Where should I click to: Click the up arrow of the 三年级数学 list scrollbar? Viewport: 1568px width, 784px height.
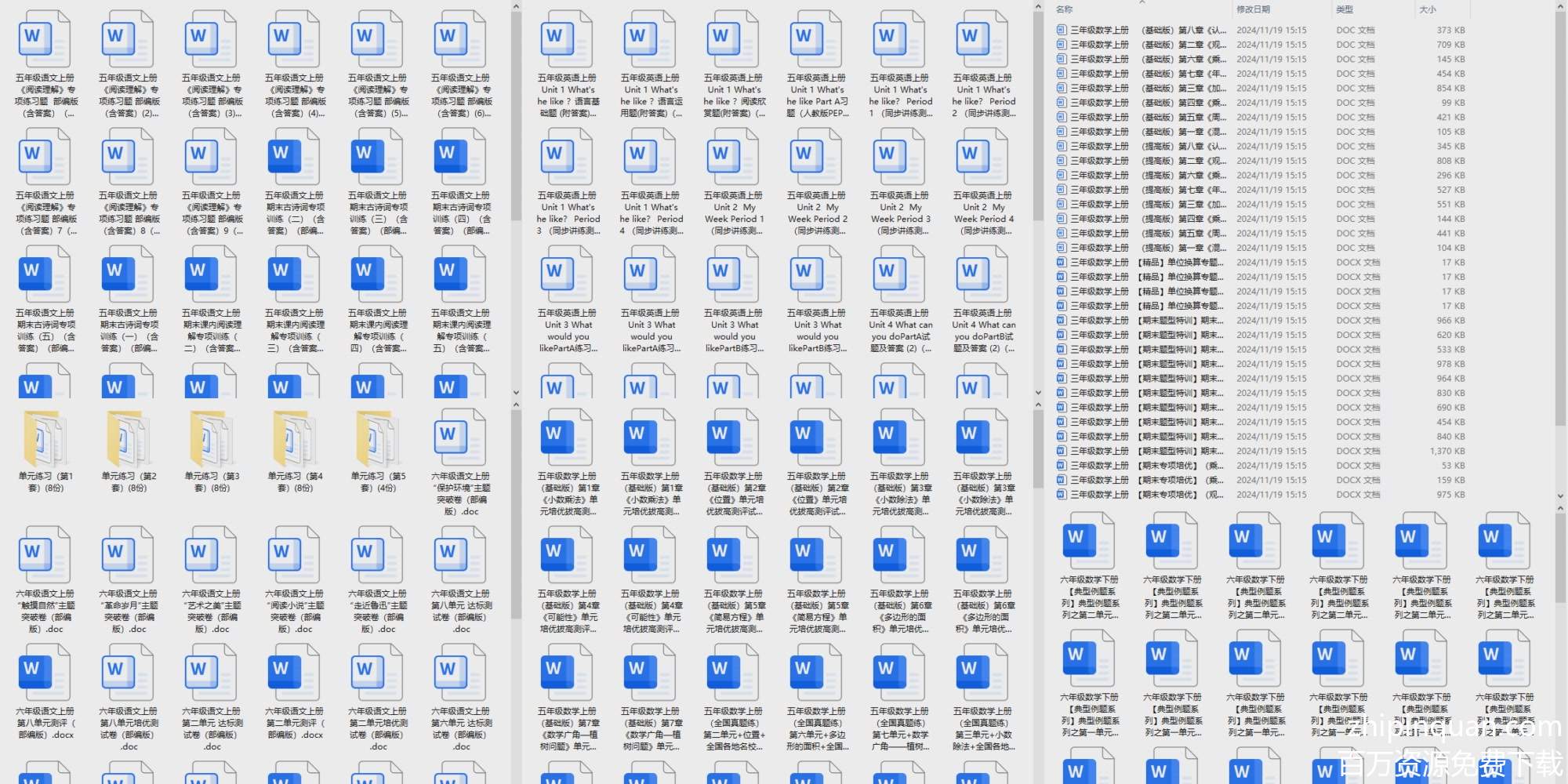pos(1561,8)
